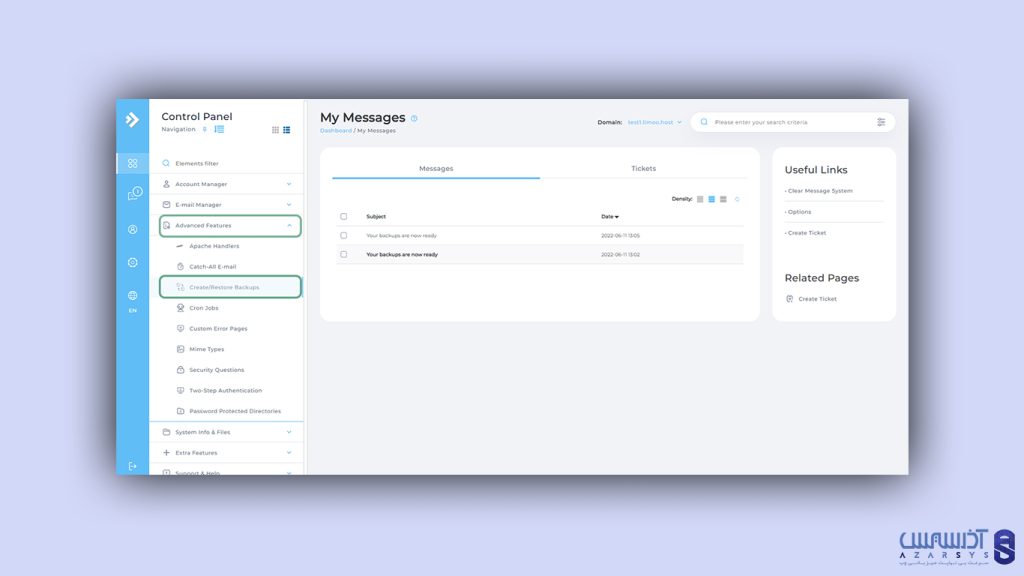Image resolution: width=1024 pixels, height=576 pixels.
Task: Click the refresh icon beside Density
Action: [x=737, y=199]
